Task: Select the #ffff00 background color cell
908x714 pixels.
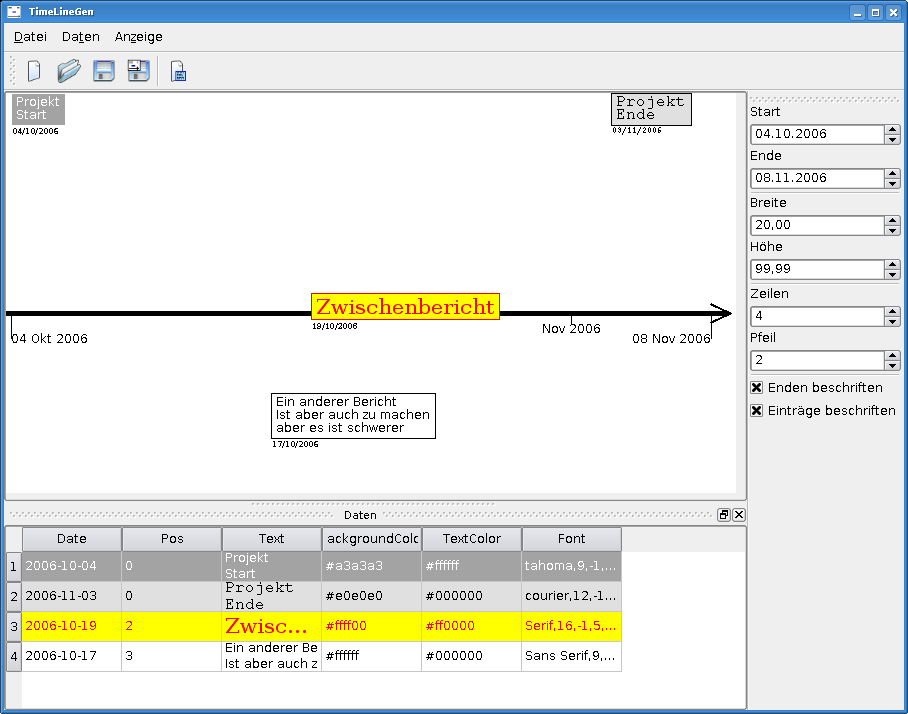Action: [x=371, y=627]
